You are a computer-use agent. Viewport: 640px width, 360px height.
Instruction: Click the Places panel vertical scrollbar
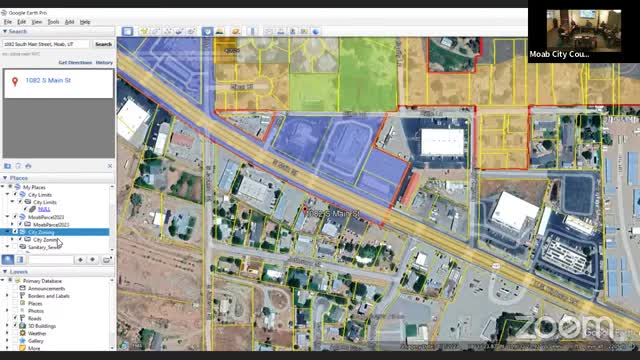[112, 218]
